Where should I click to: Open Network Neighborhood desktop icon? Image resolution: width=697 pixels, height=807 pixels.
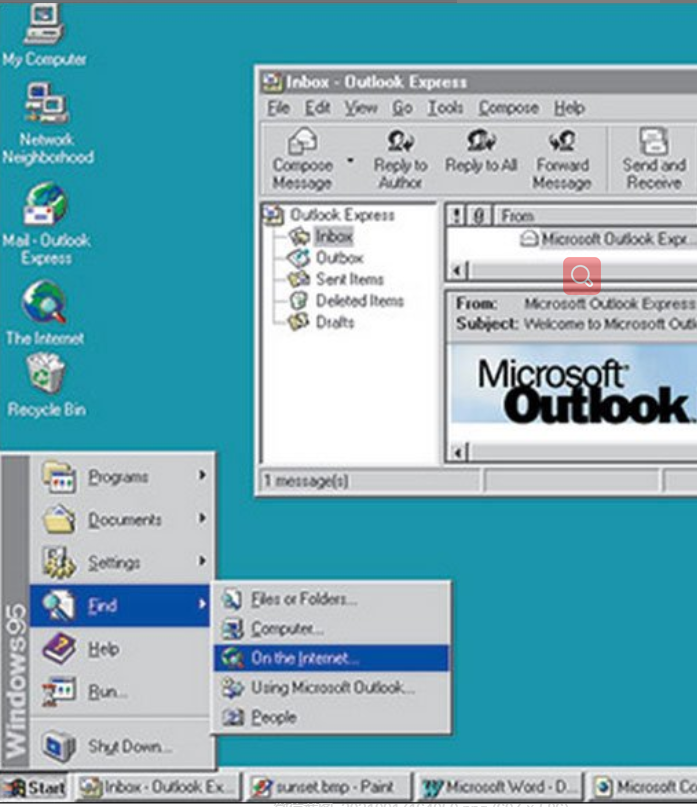pos(47,124)
